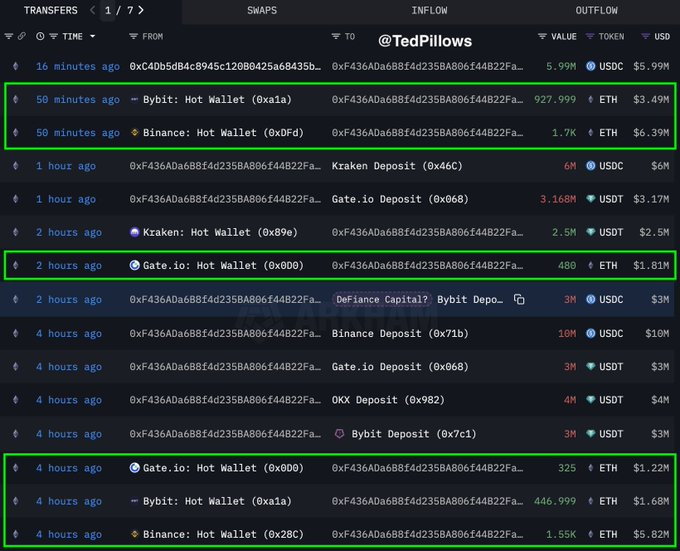
Task: Click the 10M USDC value
Action: coord(567,333)
